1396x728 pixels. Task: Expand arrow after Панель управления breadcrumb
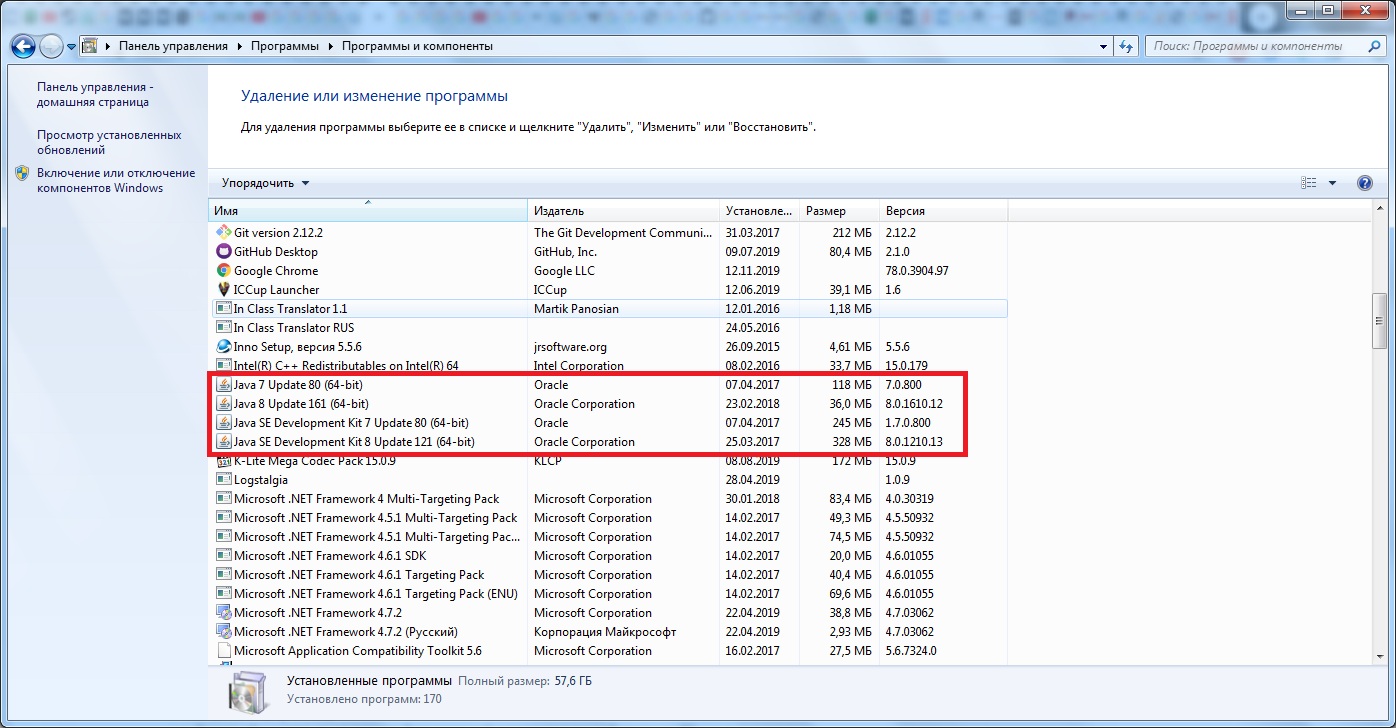(x=238, y=46)
